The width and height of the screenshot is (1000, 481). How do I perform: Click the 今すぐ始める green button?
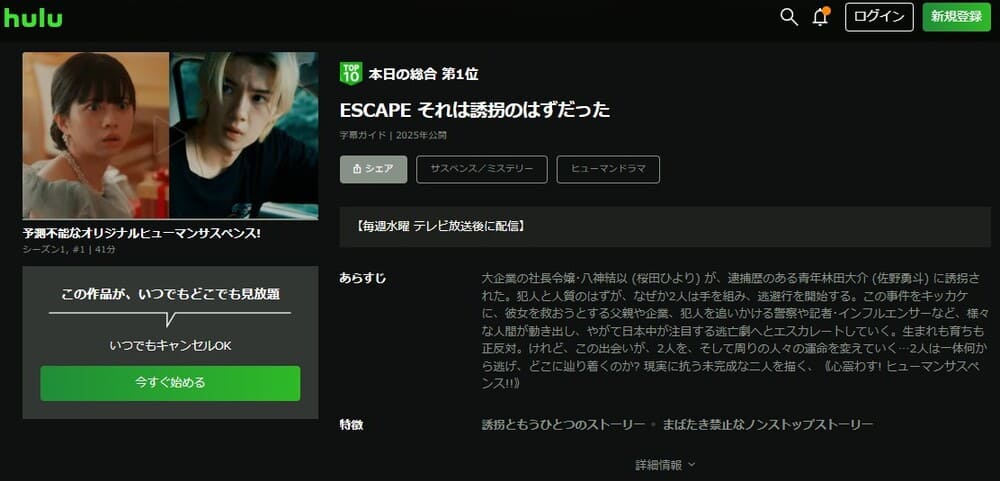170,383
